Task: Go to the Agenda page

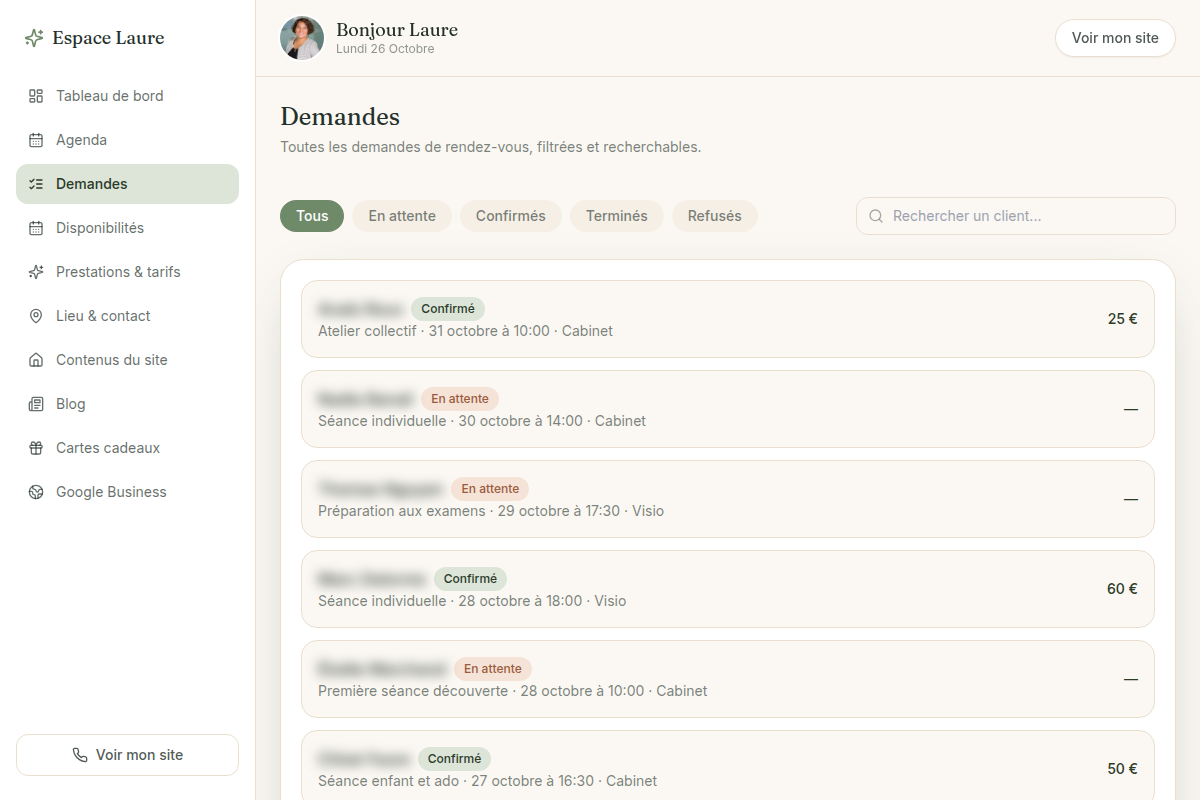Action: point(127,140)
